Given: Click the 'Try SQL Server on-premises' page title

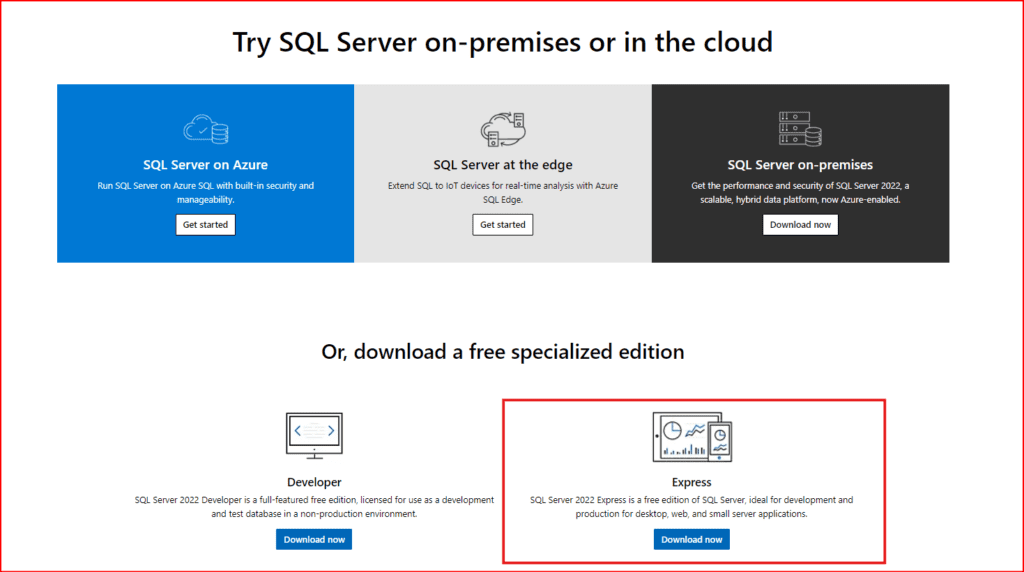Looking at the screenshot, I should tap(502, 42).
